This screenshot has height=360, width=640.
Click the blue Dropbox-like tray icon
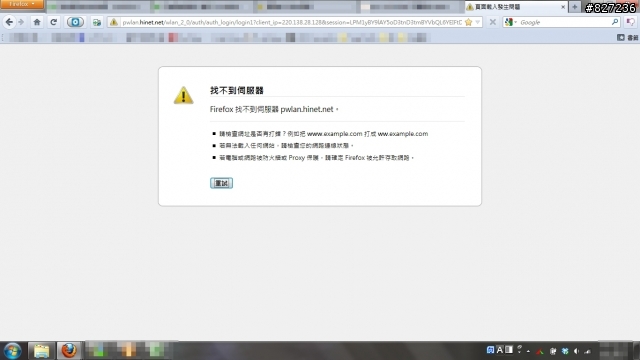click(x=565, y=351)
